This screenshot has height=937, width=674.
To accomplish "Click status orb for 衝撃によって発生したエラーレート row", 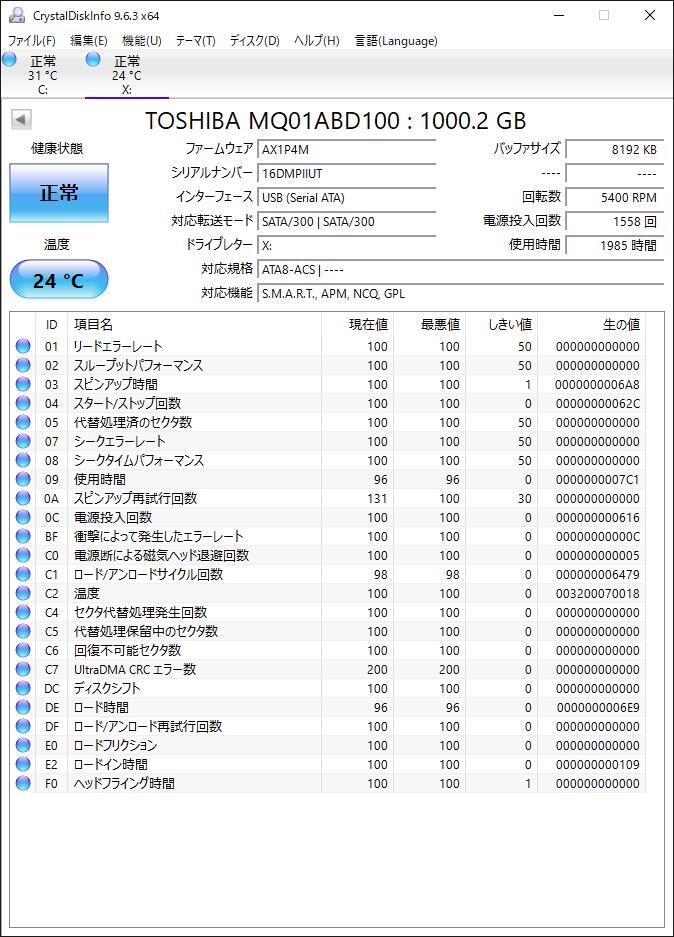I will [23, 536].
